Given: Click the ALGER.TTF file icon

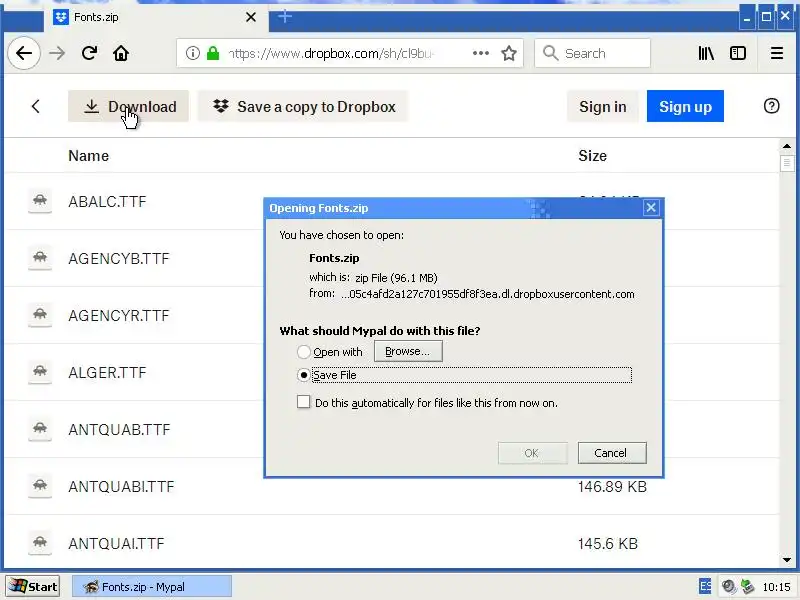Looking at the screenshot, I should 40,372.
